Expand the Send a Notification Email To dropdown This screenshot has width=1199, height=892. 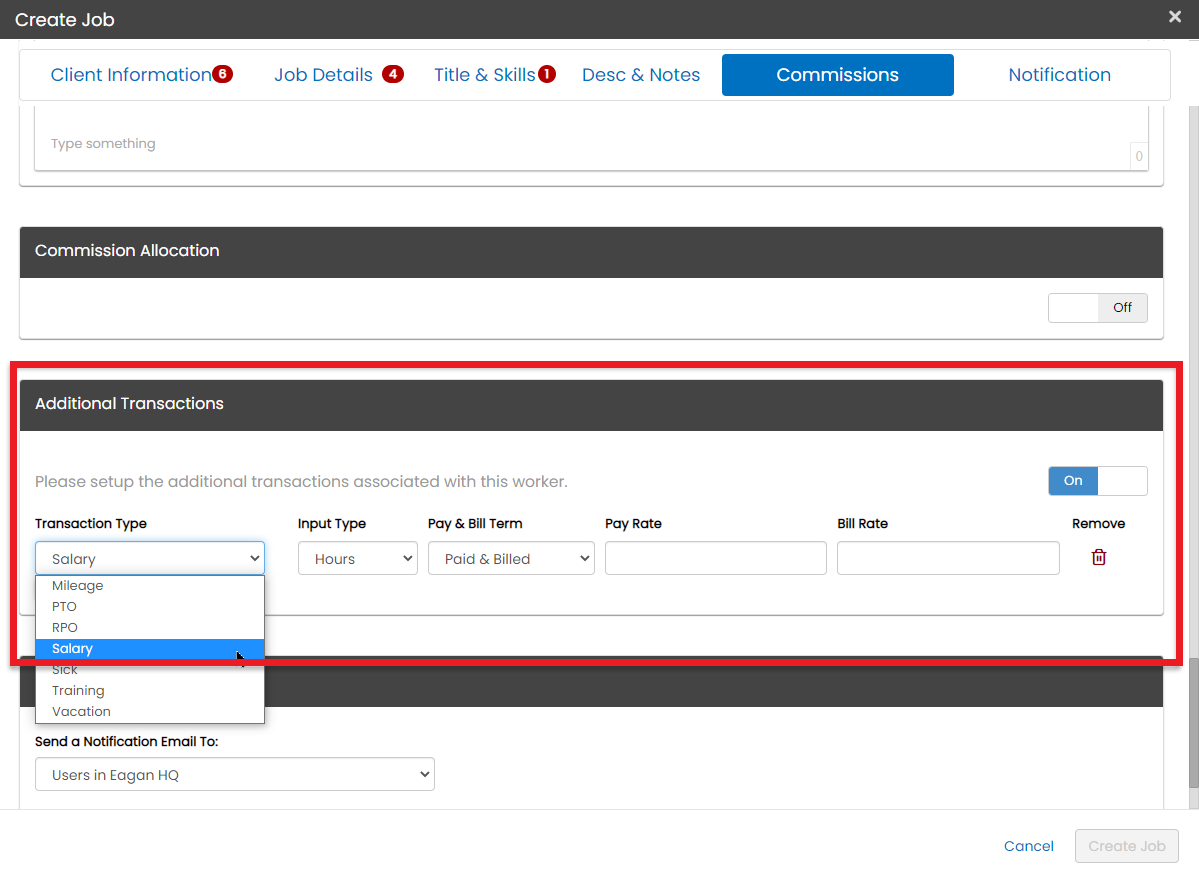click(x=235, y=774)
